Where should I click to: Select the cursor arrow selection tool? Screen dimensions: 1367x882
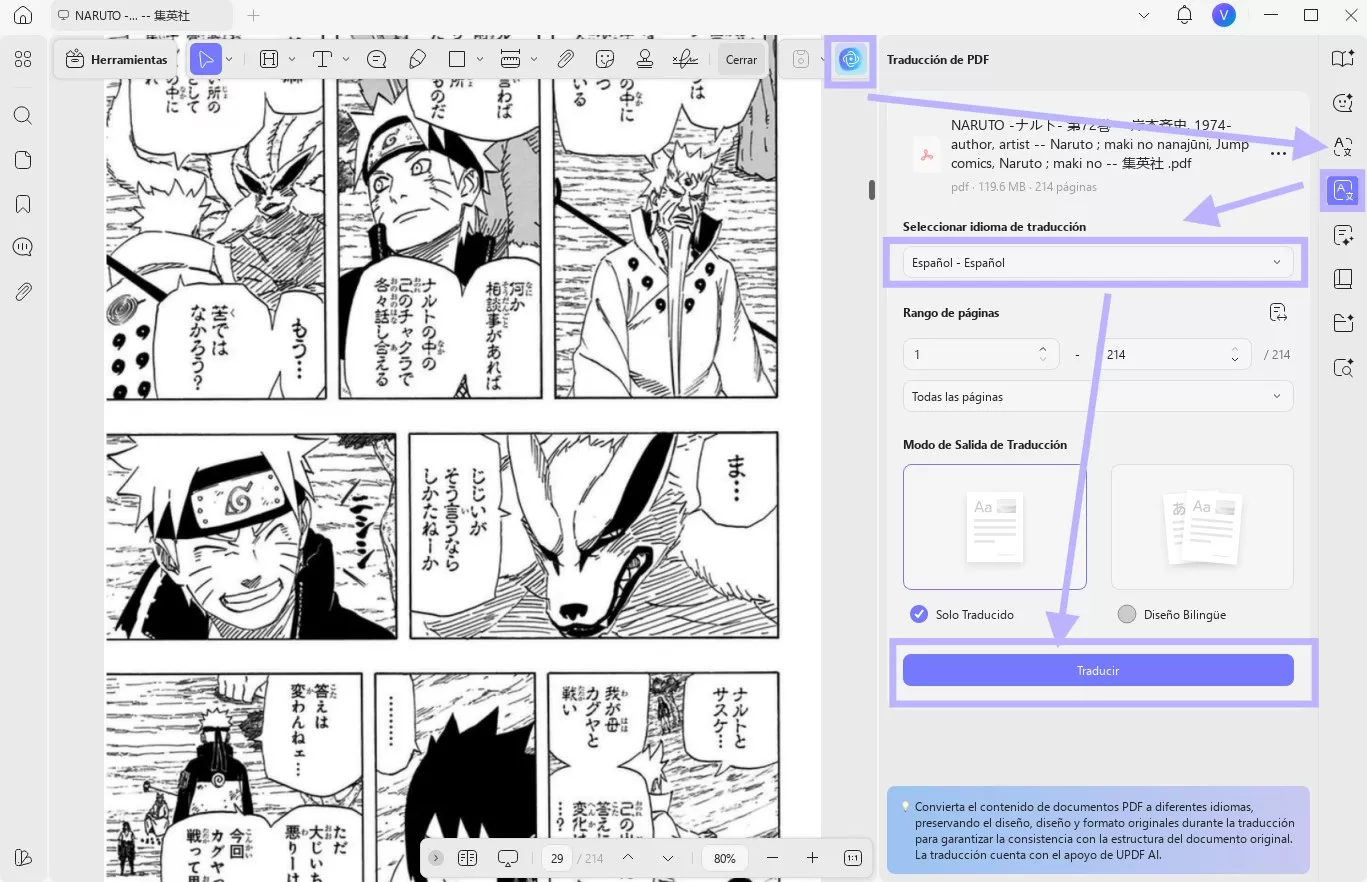click(205, 59)
